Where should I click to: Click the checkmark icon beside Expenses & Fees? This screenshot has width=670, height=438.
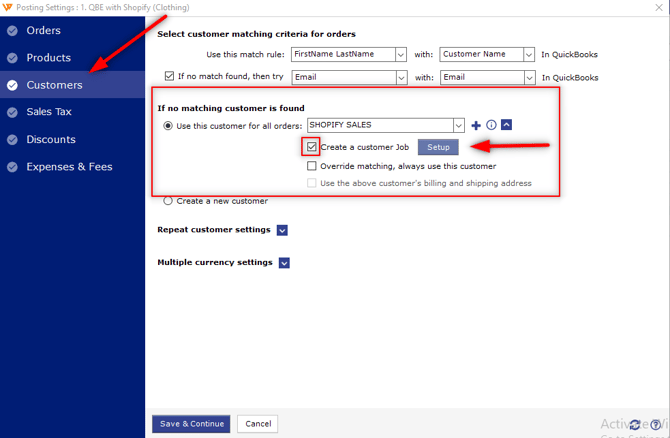point(12,167)
